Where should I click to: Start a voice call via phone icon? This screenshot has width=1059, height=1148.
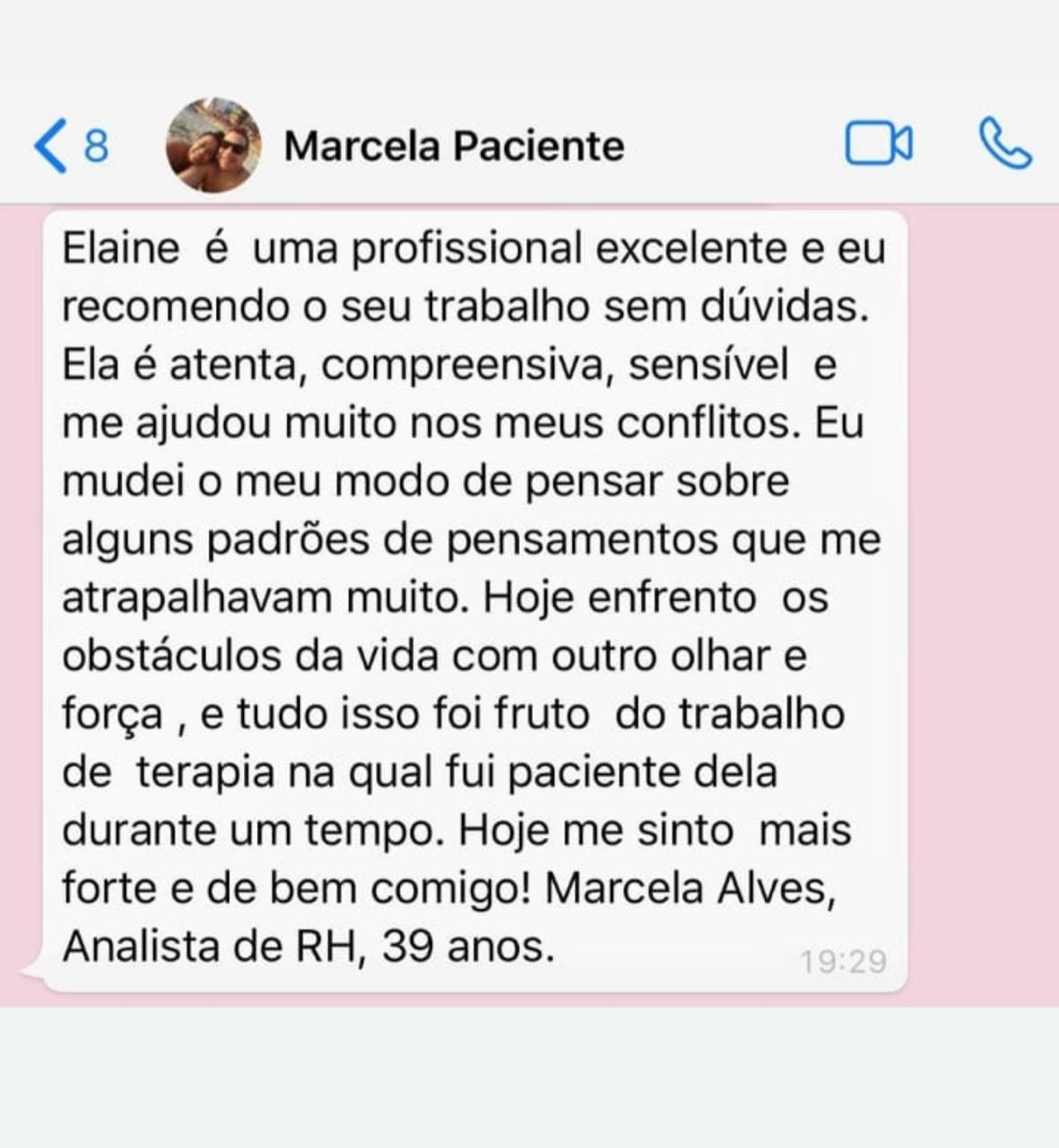[x=1004, y=144]
